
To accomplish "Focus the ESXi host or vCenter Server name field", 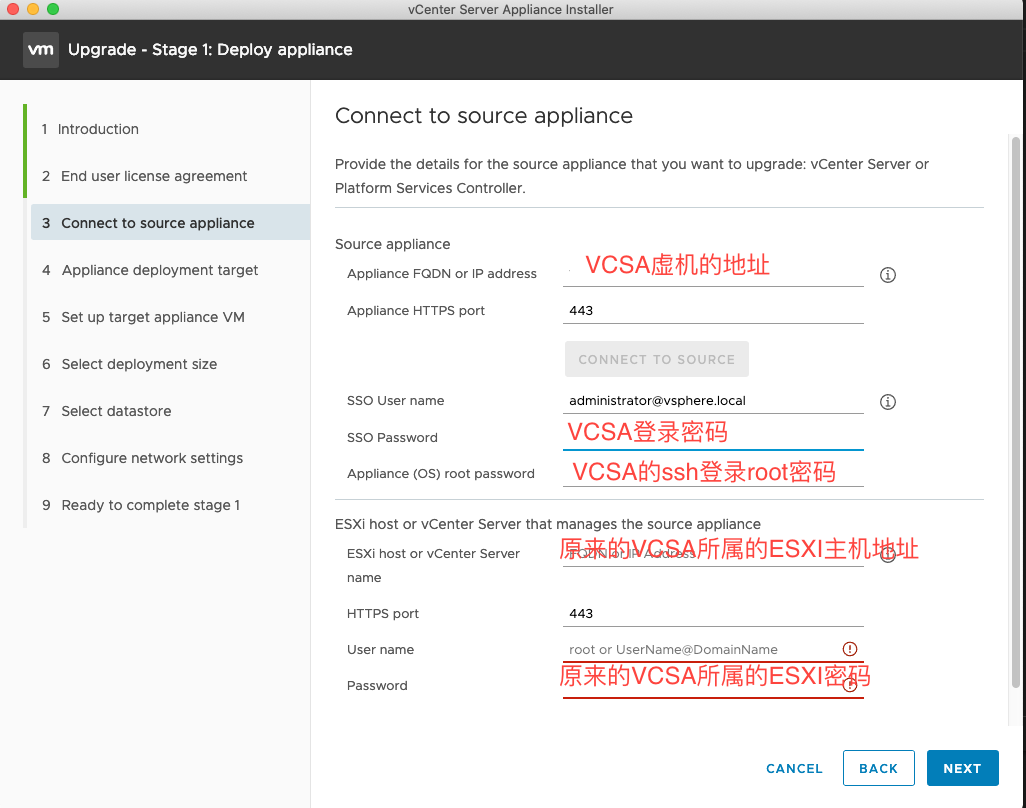I will [x=713, y=553].
